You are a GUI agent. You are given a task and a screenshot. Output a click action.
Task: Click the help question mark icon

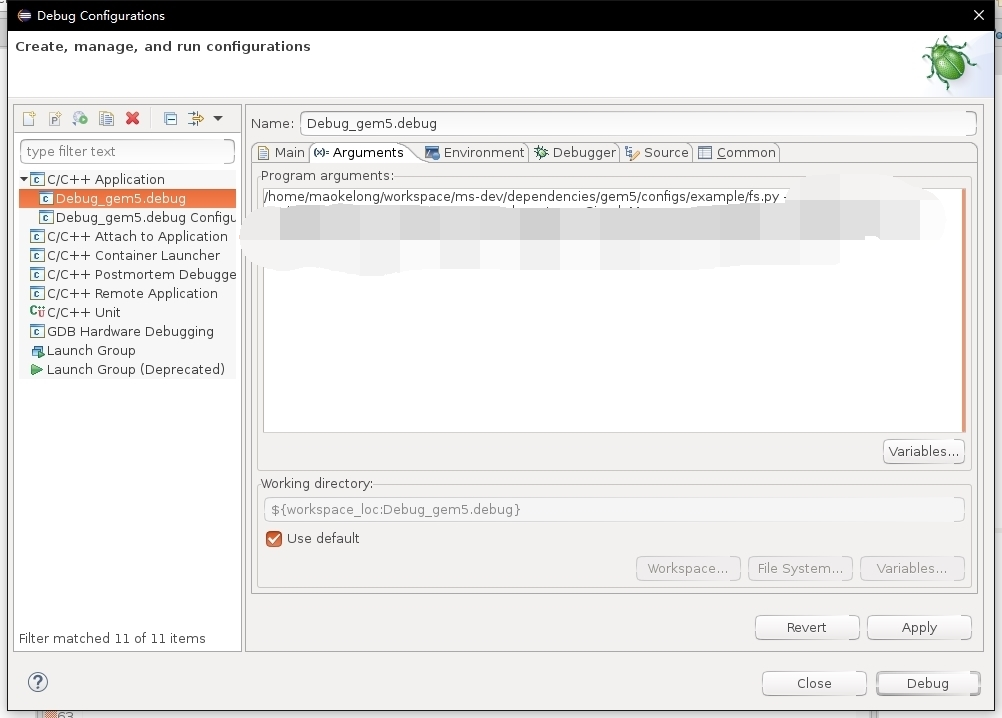[37, 682]
